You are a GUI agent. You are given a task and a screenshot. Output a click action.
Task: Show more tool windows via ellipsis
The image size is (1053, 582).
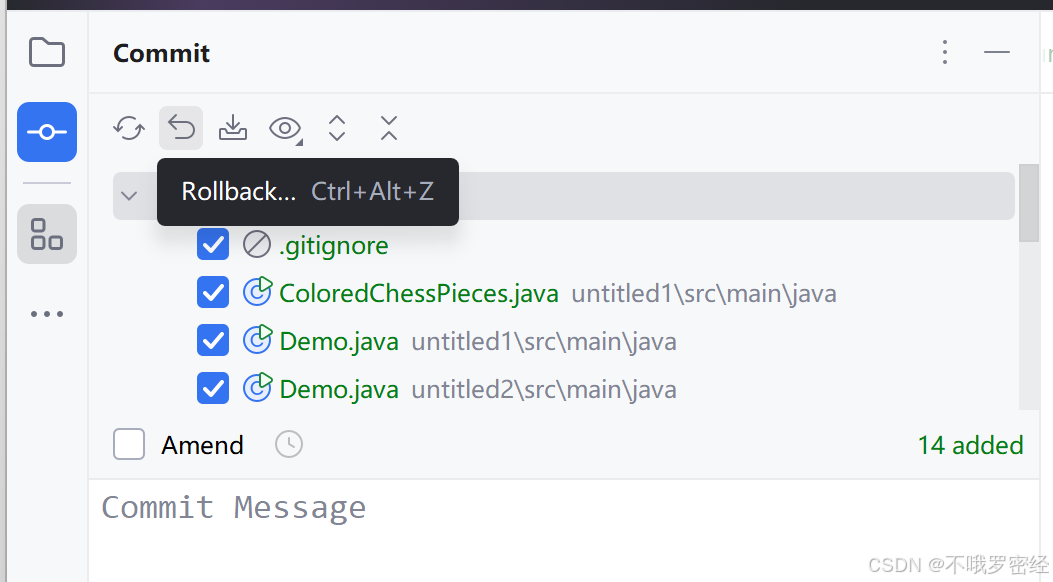click(x=47, y=313)
